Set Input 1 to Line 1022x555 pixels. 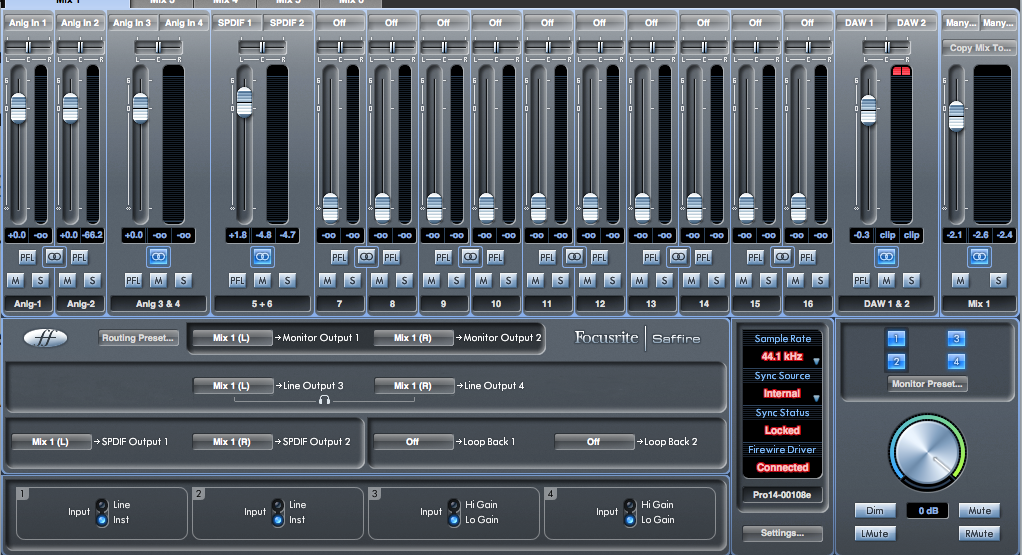(x=102, y=505)
